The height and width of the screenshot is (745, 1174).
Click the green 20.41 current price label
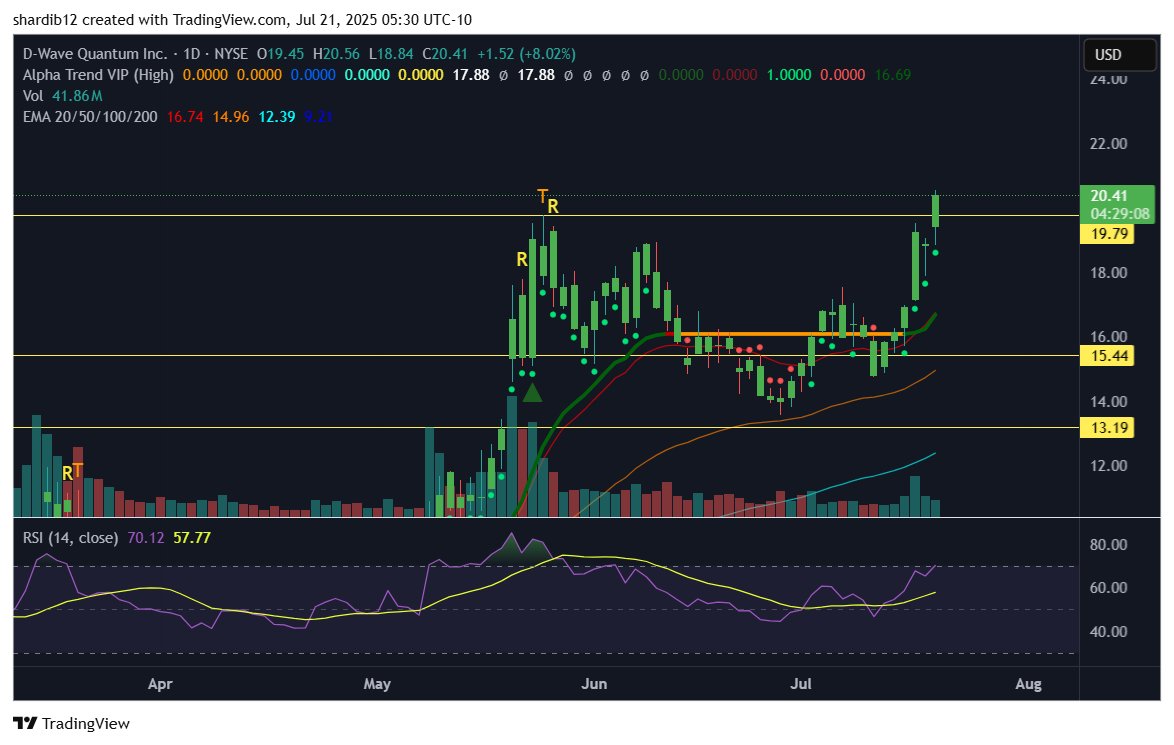[x=1109, y=196]
